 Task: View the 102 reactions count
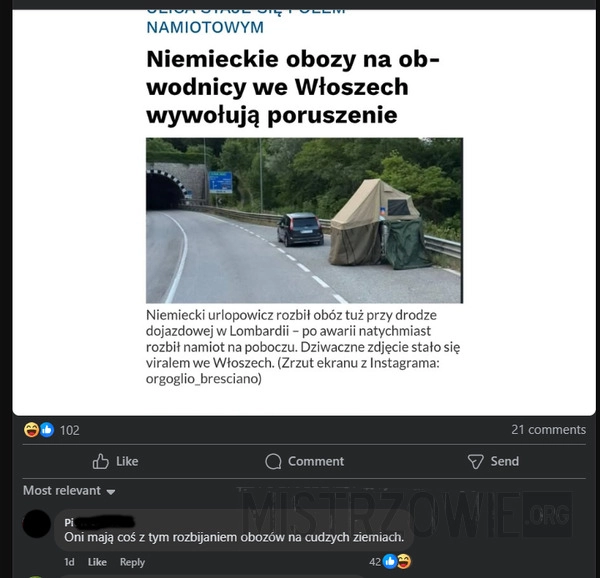tap(70, 430)
